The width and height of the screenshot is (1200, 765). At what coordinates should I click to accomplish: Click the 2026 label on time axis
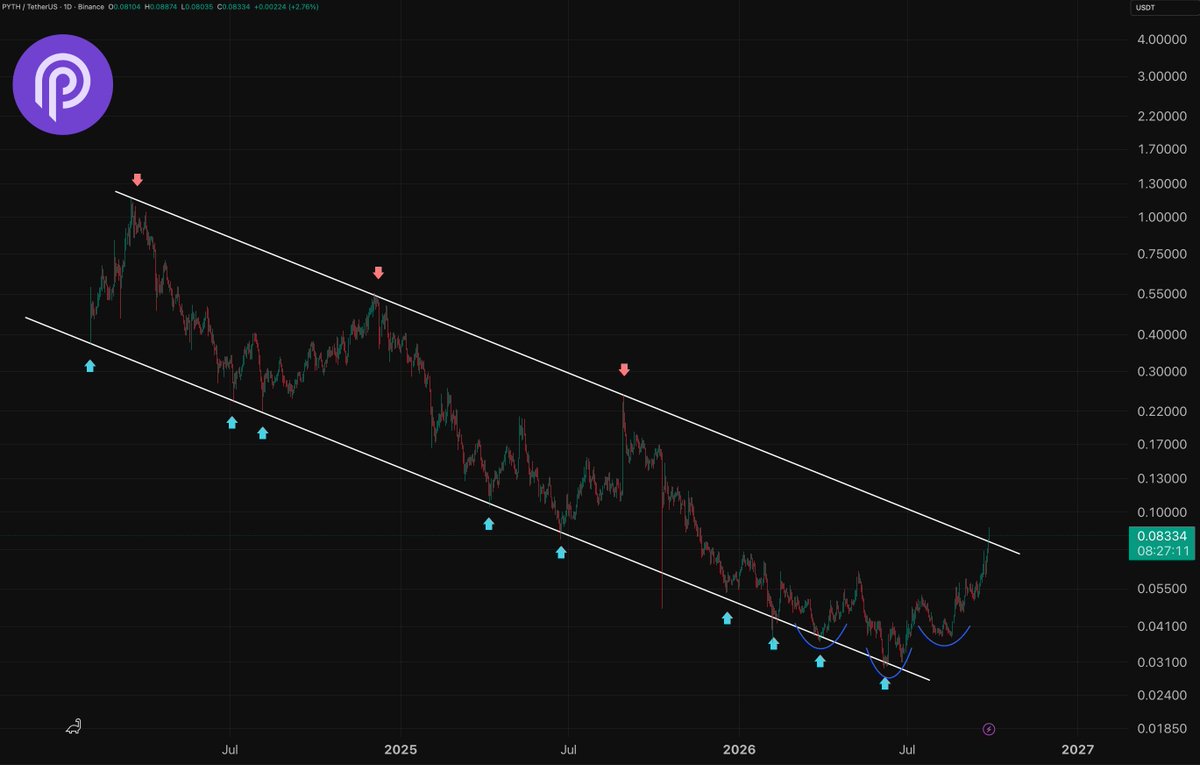[738, 749]
